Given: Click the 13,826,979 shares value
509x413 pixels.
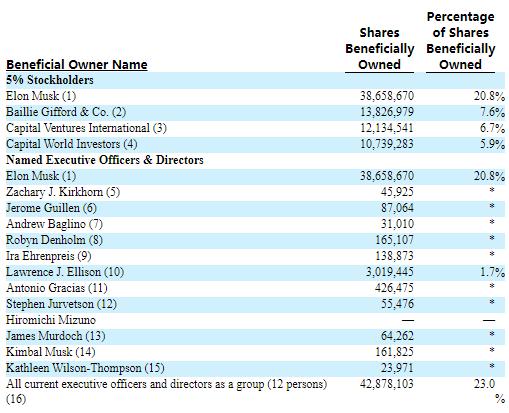Looking at the screenshot, I should tap(387, 112).
